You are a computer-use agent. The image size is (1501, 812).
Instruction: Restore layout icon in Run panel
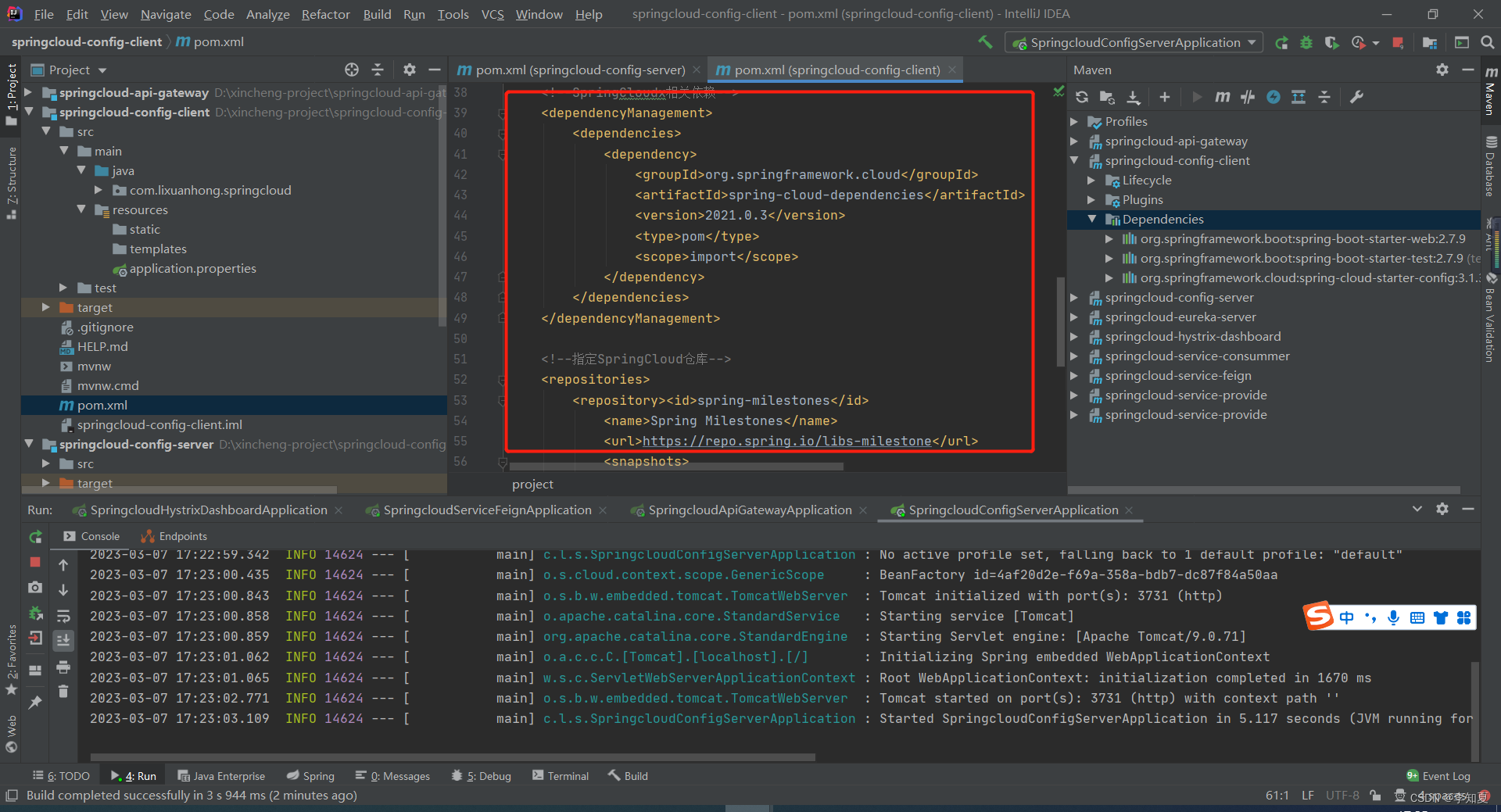(35, 671)
